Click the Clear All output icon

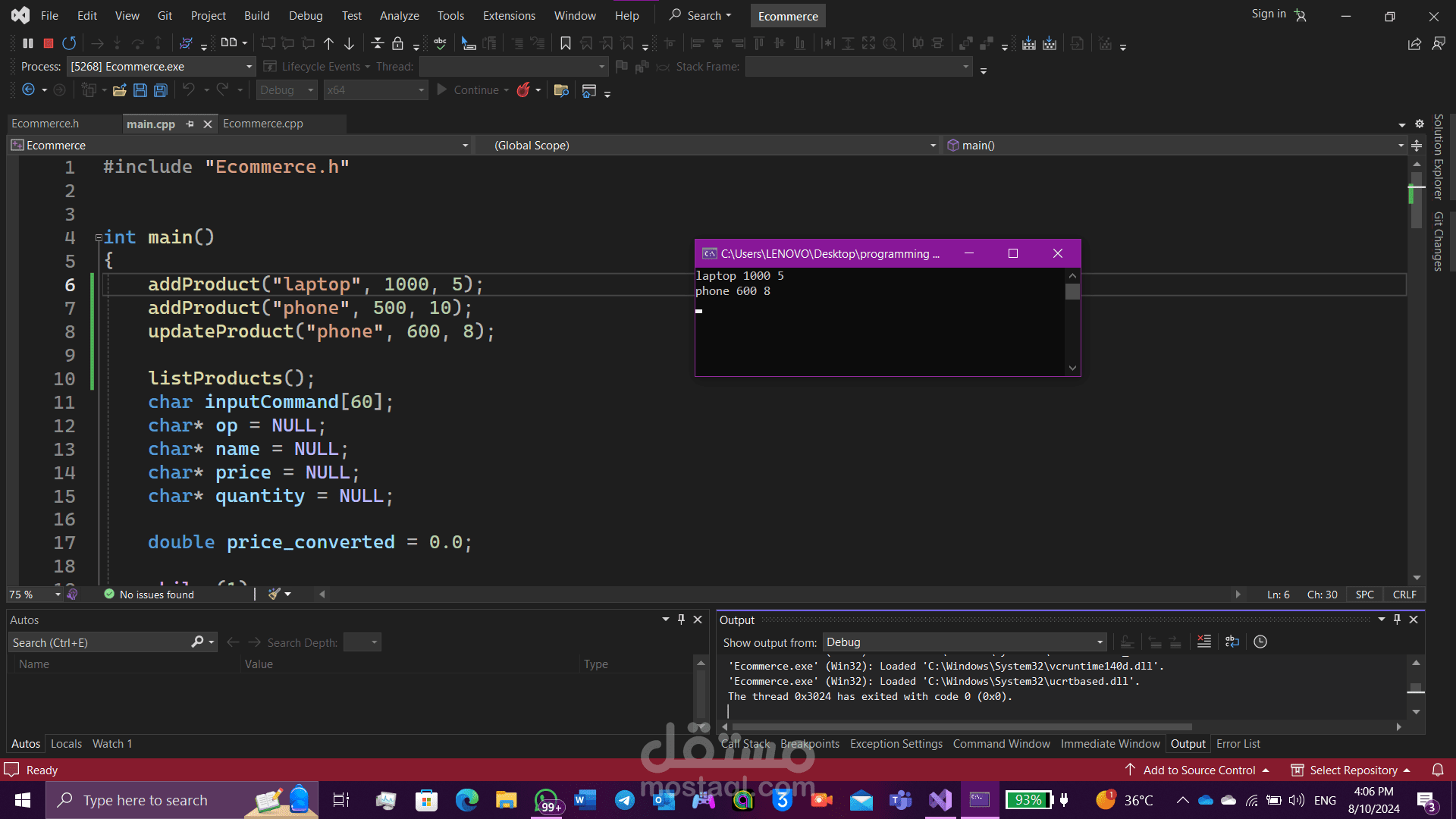1203,642
